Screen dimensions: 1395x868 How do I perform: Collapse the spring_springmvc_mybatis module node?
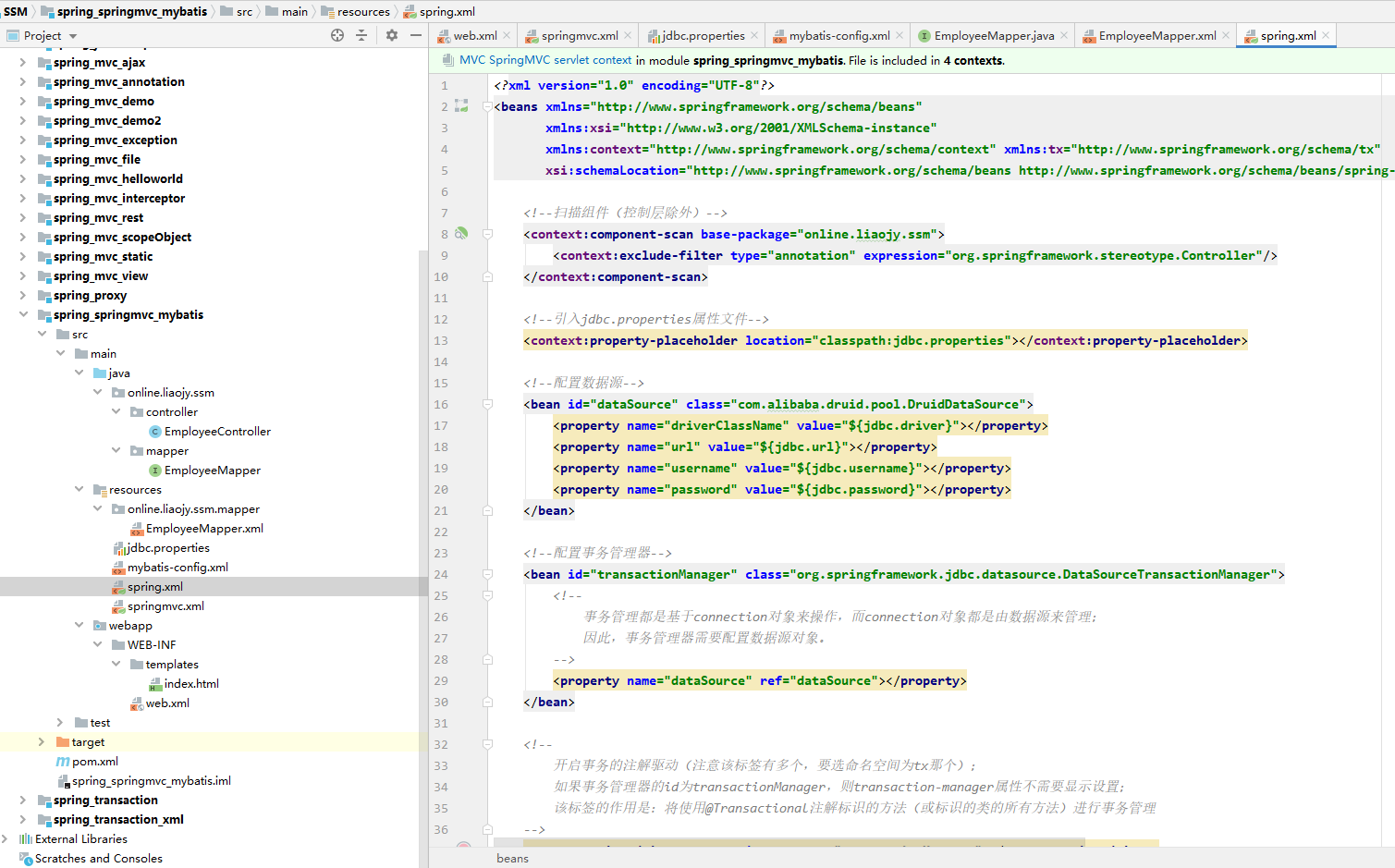click(x=22, y=314)
